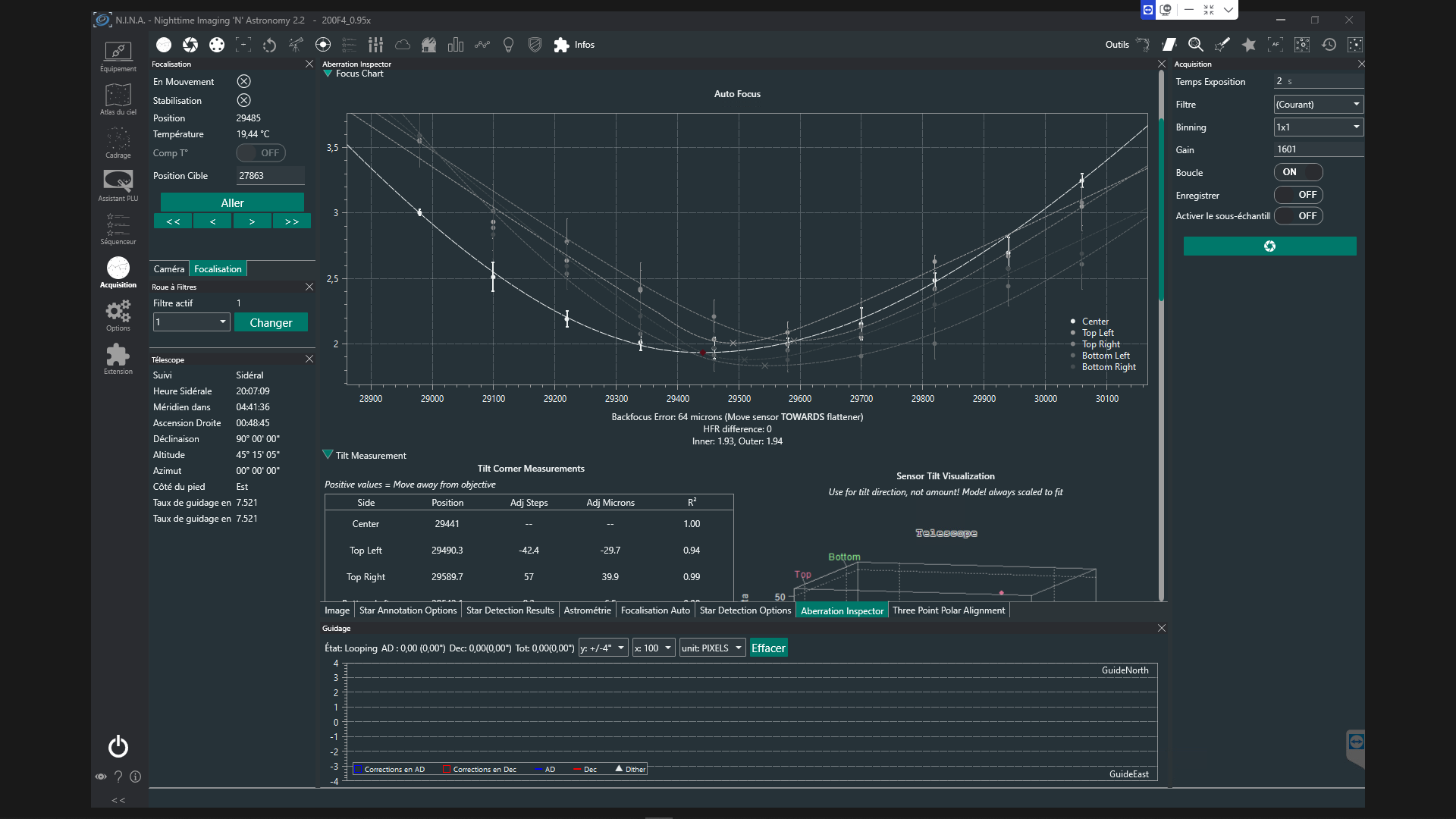Open the Binning dropdown

(1318, 127)
